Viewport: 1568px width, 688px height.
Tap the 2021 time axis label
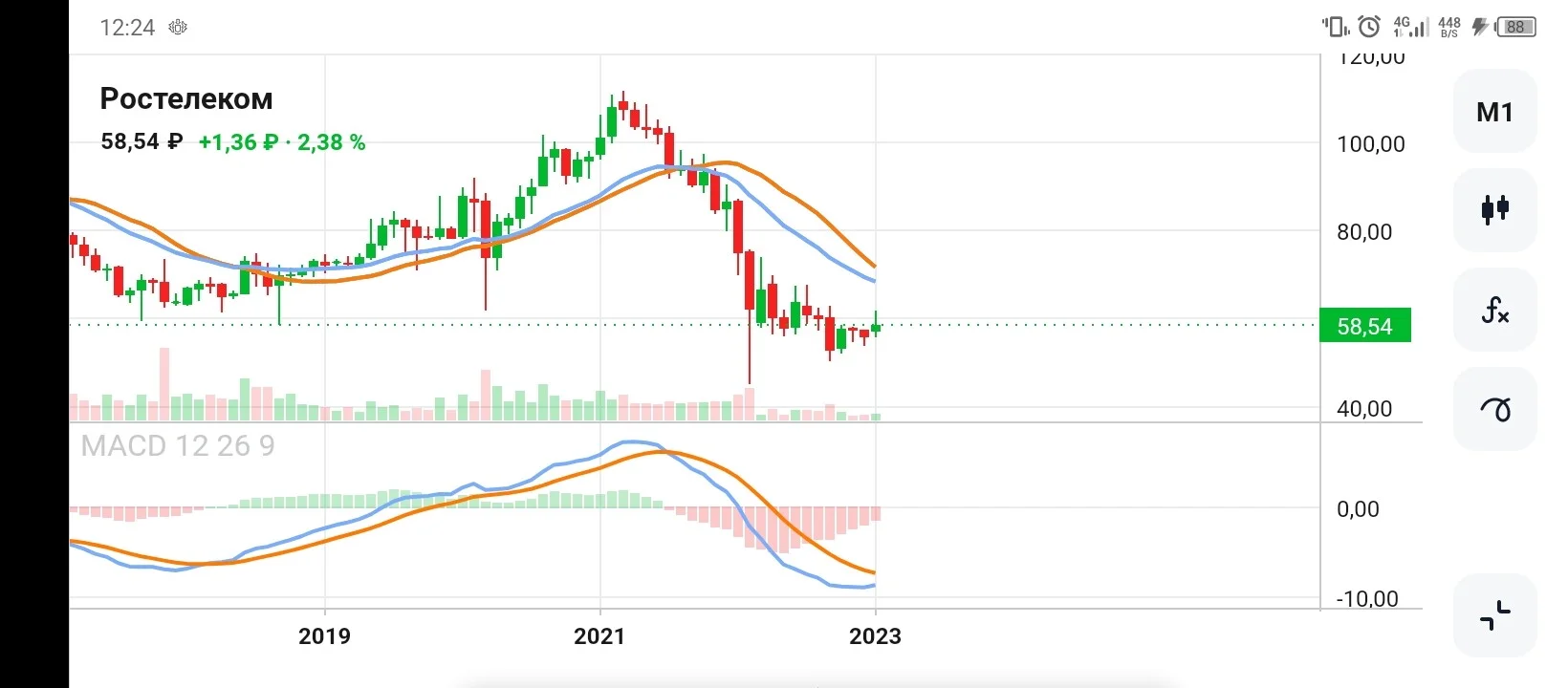(x=599, y=636)
